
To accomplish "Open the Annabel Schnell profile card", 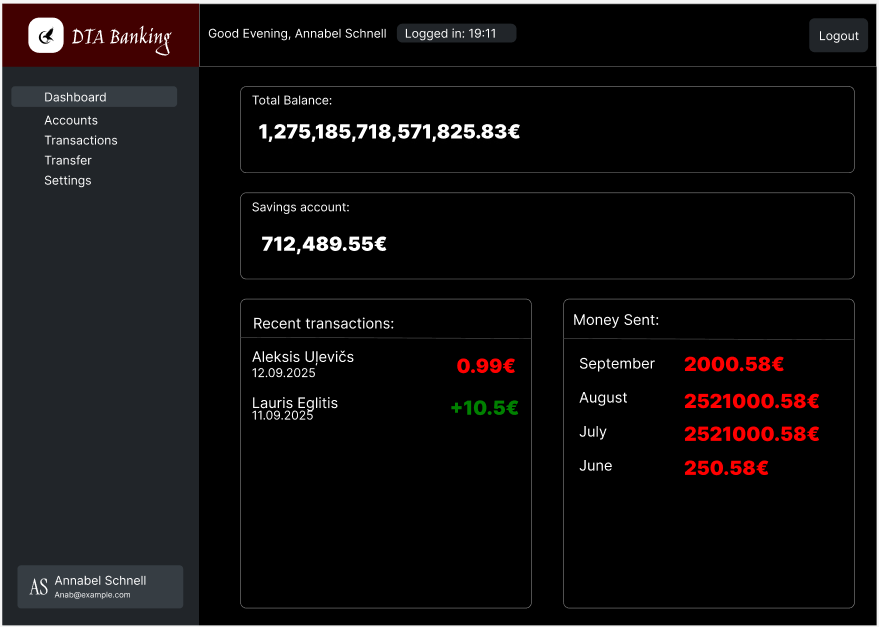I will point(100,587).
